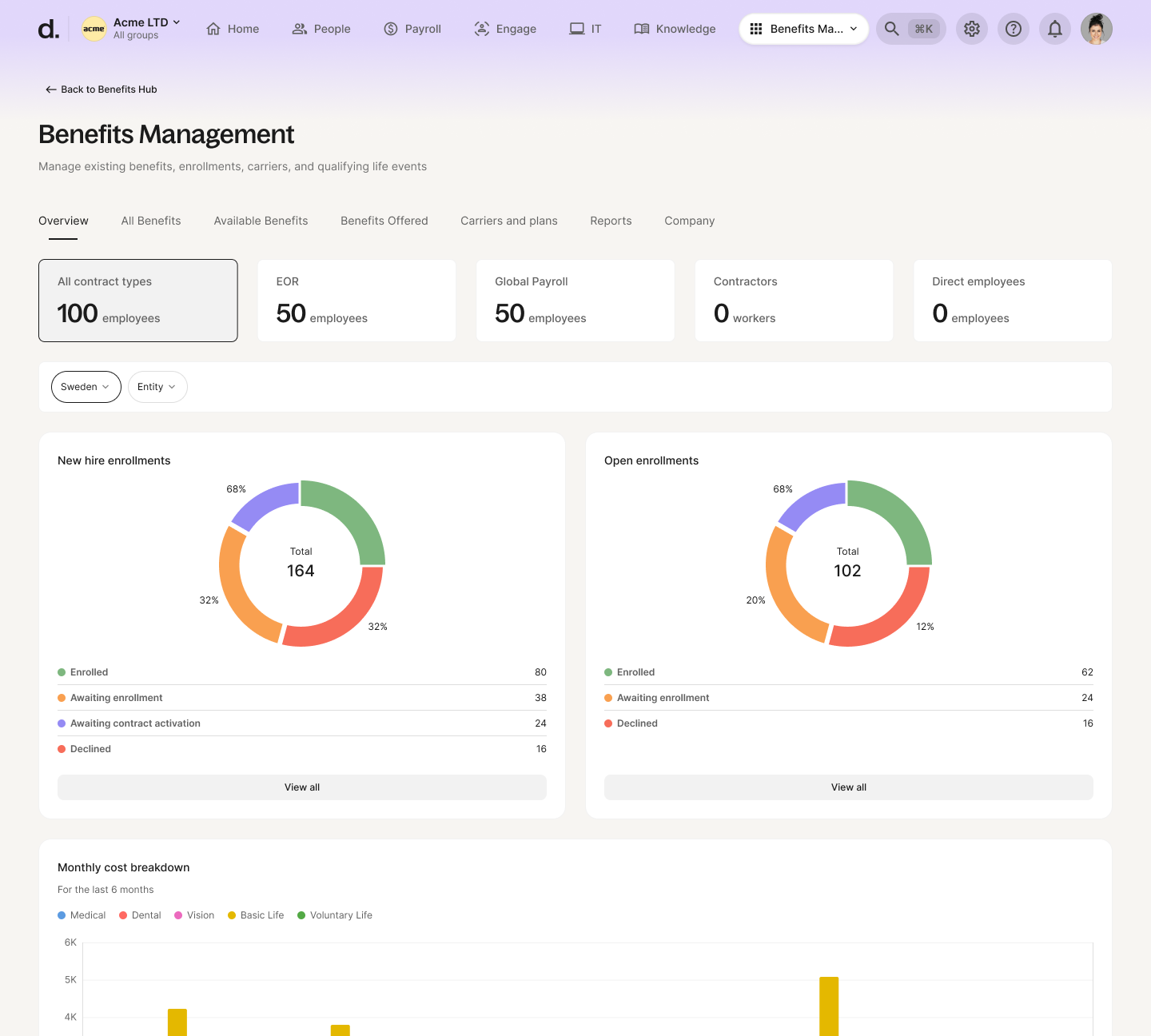This screenshot has height=1036, width=1151.
Task: Click the Dental legend entry
Action: click(140, 915)
